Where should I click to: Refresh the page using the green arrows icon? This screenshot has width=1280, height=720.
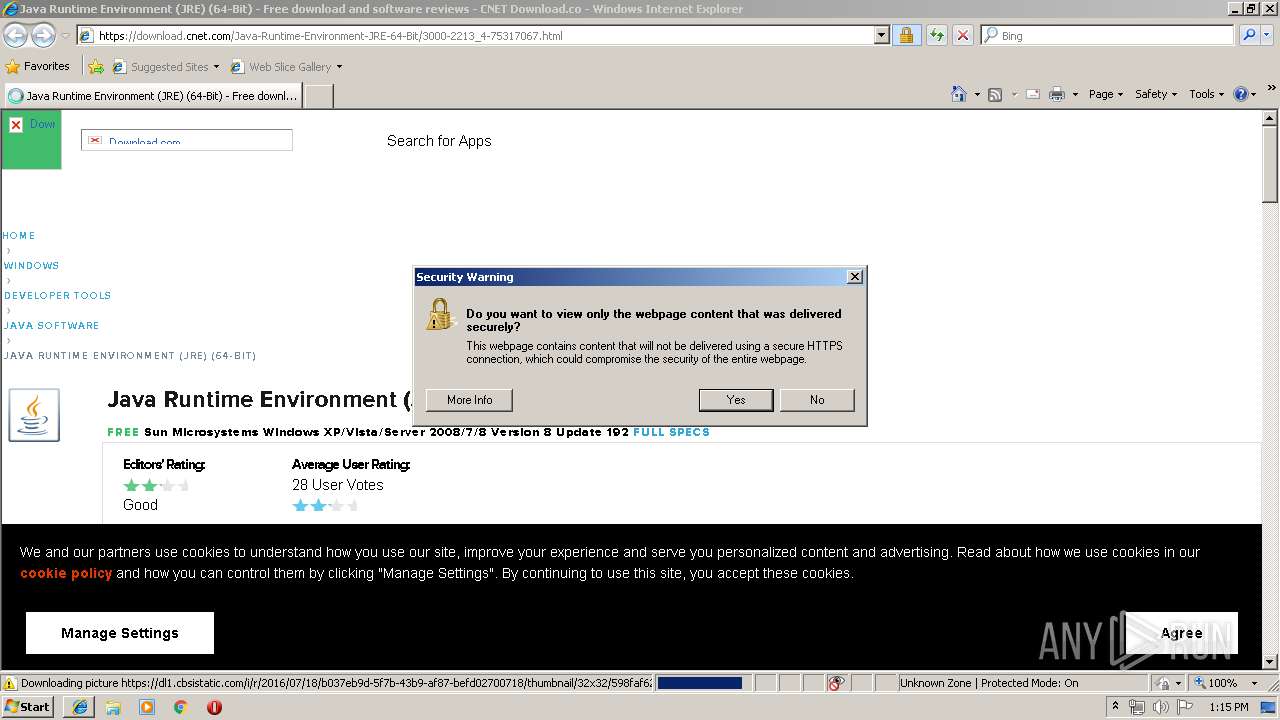[936, 35]
